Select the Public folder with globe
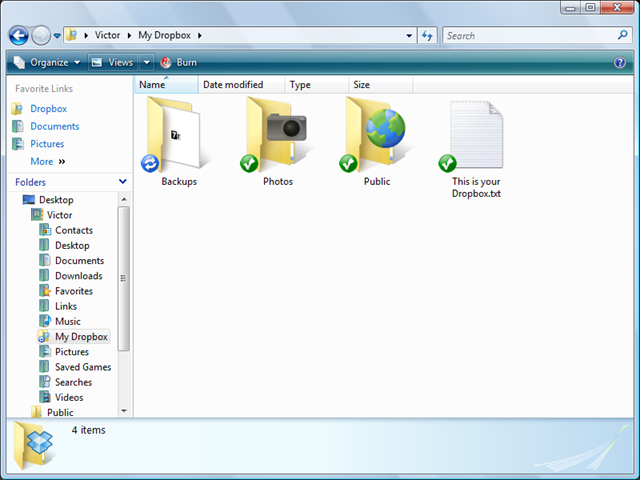Viewport: 640px width, 480px height. click(376, 135)
